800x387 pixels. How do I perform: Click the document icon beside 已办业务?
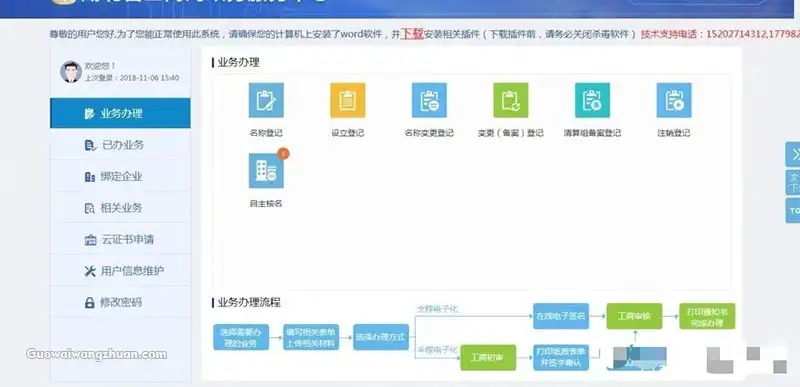90,146
